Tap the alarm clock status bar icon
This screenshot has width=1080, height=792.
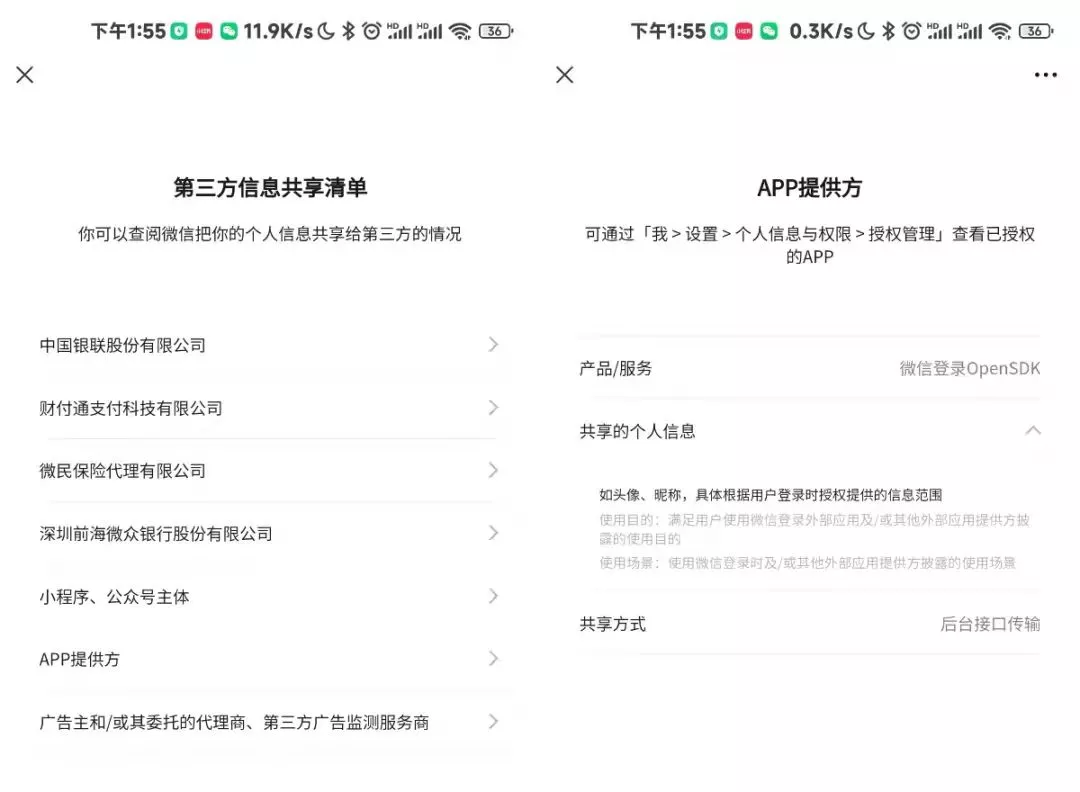370,31
